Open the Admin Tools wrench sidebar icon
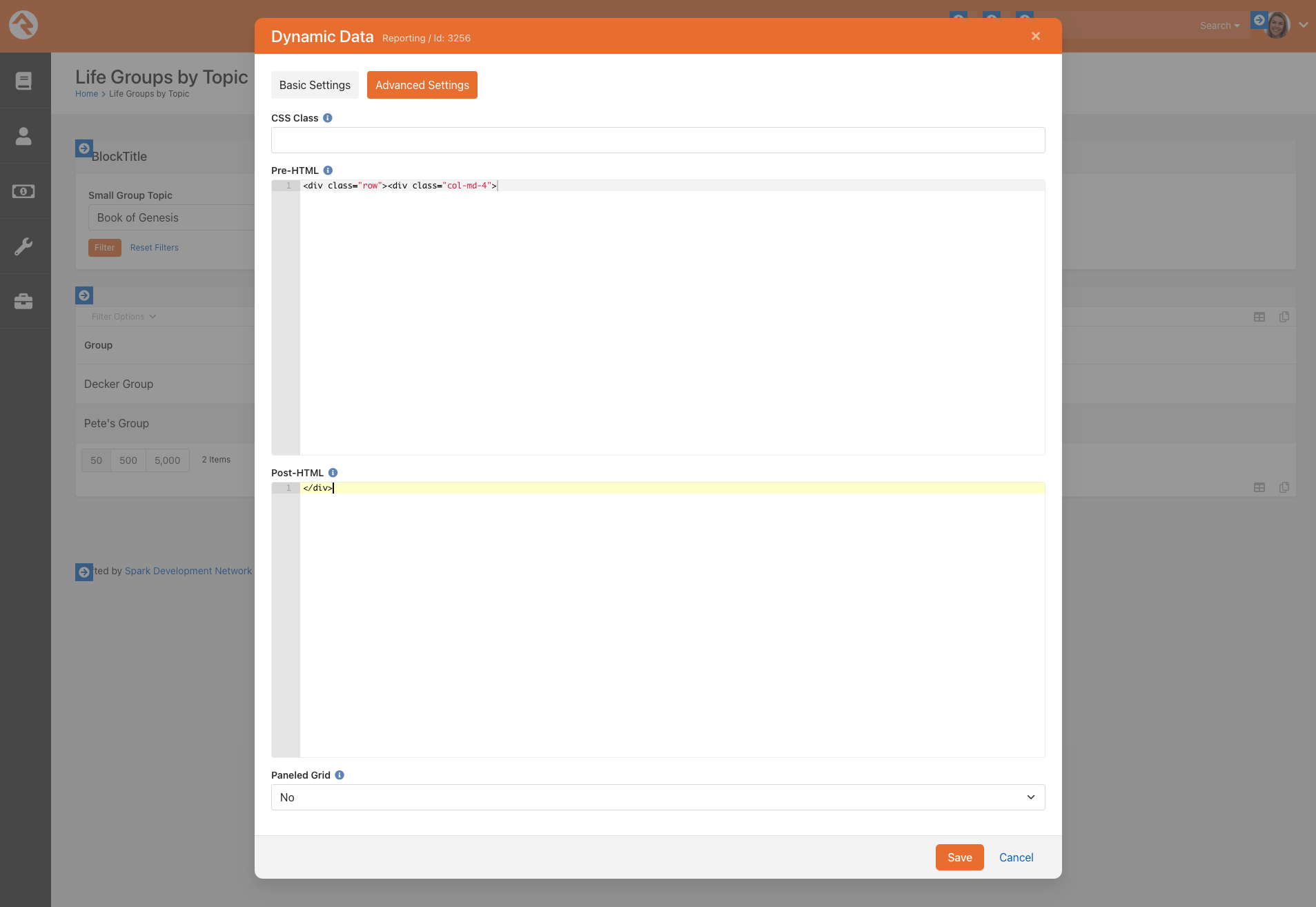The height and width of the screenshot is (907, 1316). tap(23, 246)
